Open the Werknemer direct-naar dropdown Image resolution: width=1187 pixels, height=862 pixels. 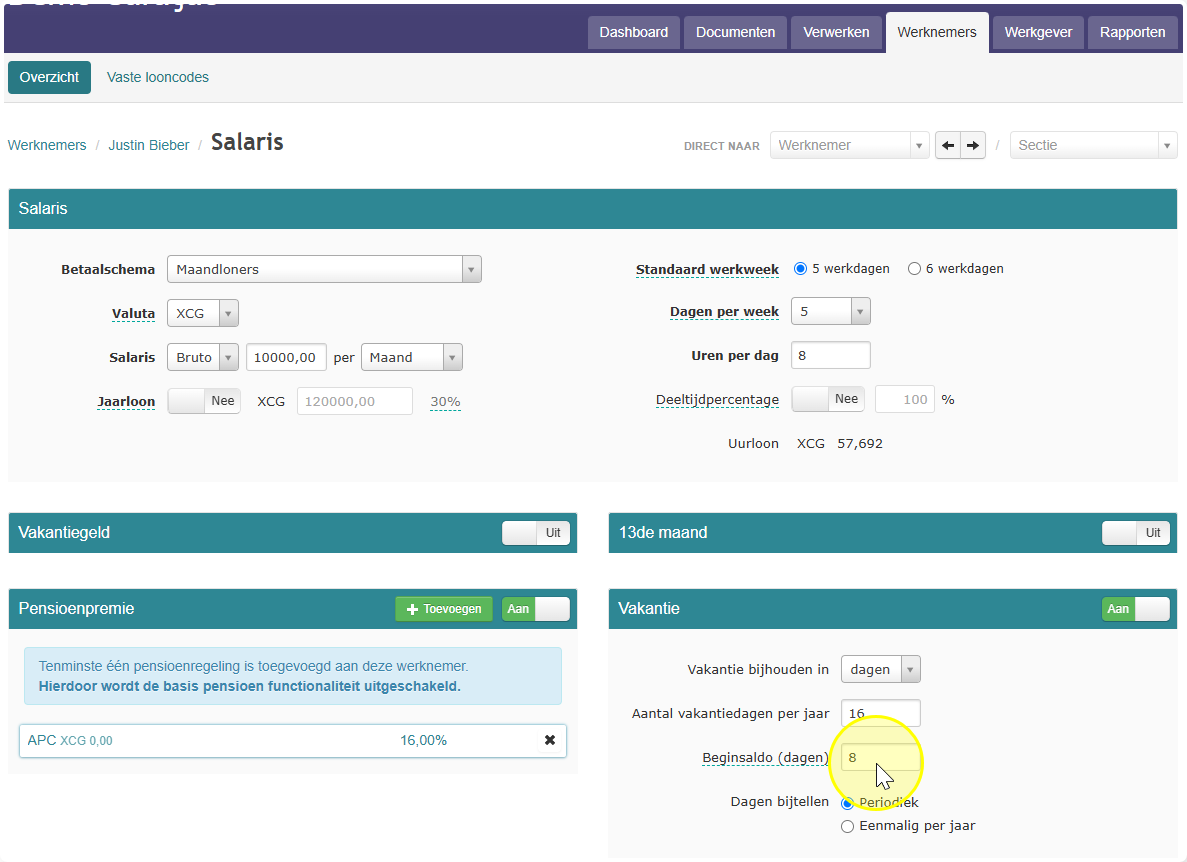[849, 145]
